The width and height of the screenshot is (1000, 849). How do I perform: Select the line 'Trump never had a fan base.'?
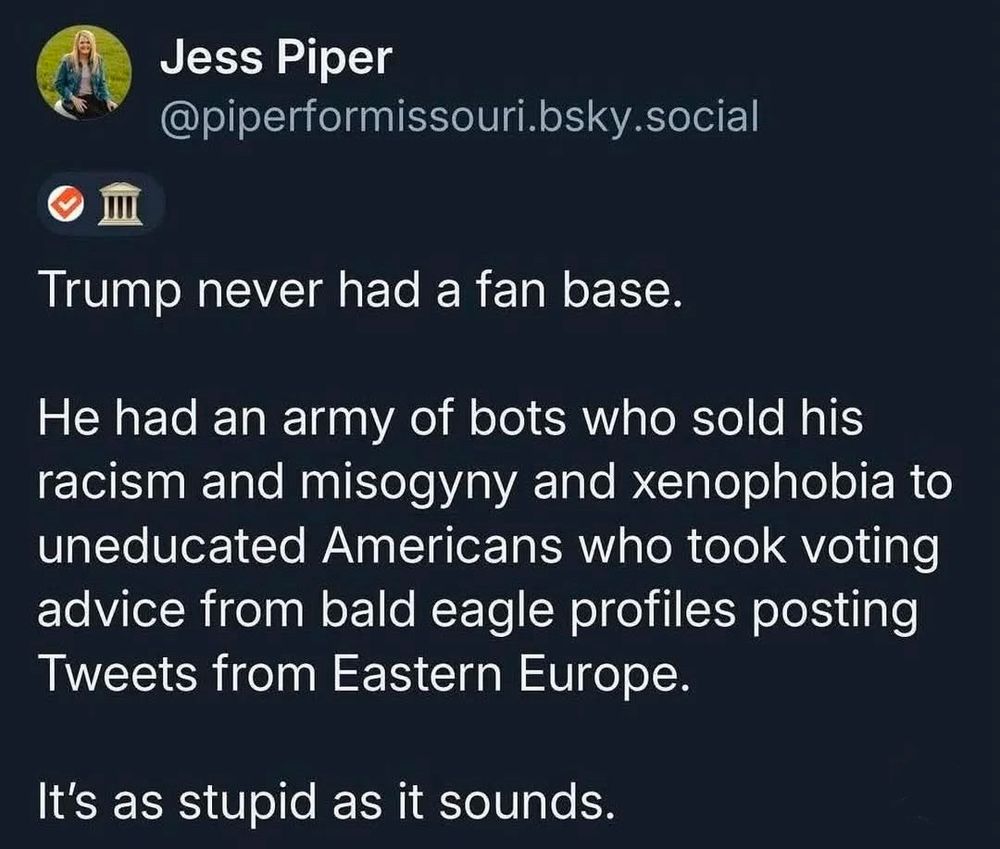pos(360,292)
